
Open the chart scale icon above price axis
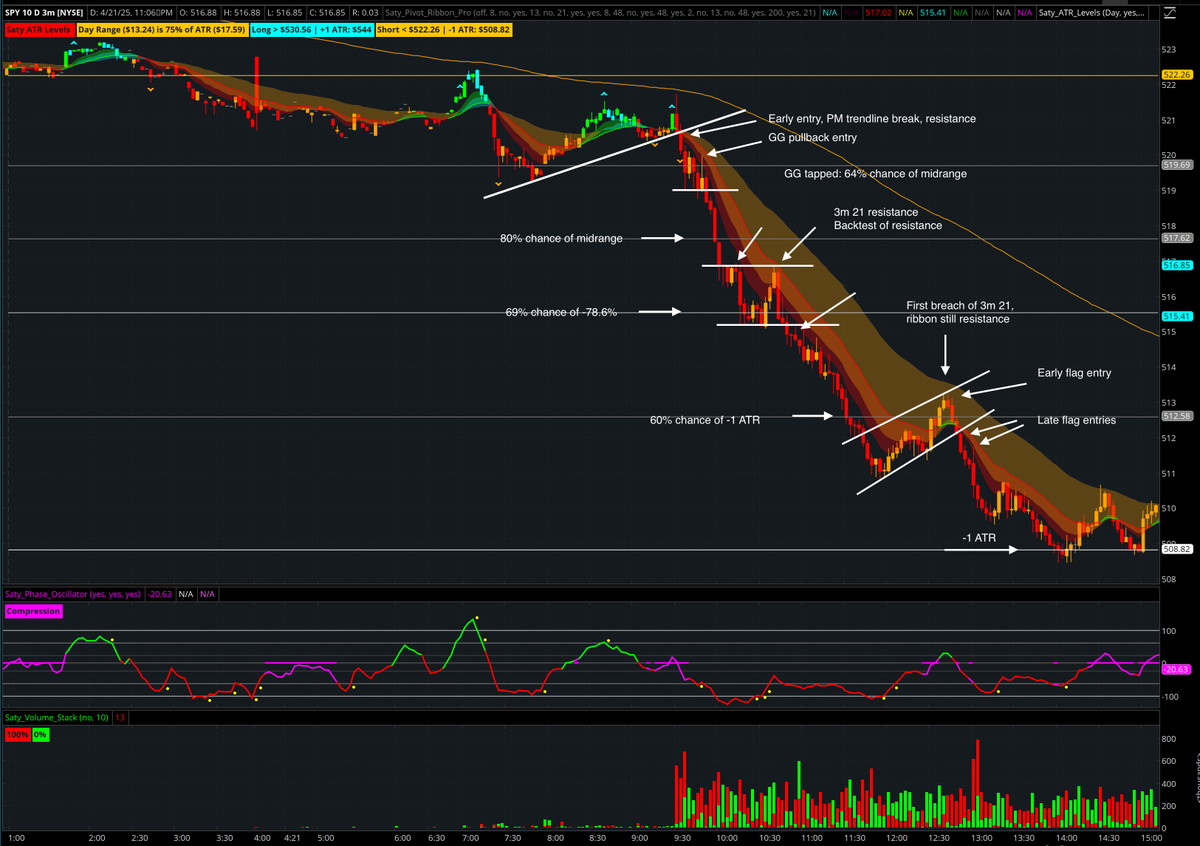1168,12
